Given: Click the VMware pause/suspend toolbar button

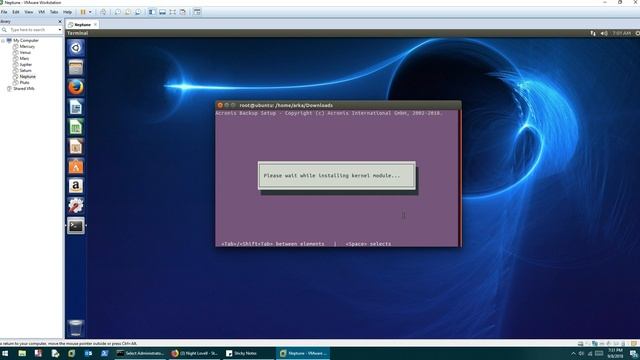Looking at the screenshot, I should point(83,12).
